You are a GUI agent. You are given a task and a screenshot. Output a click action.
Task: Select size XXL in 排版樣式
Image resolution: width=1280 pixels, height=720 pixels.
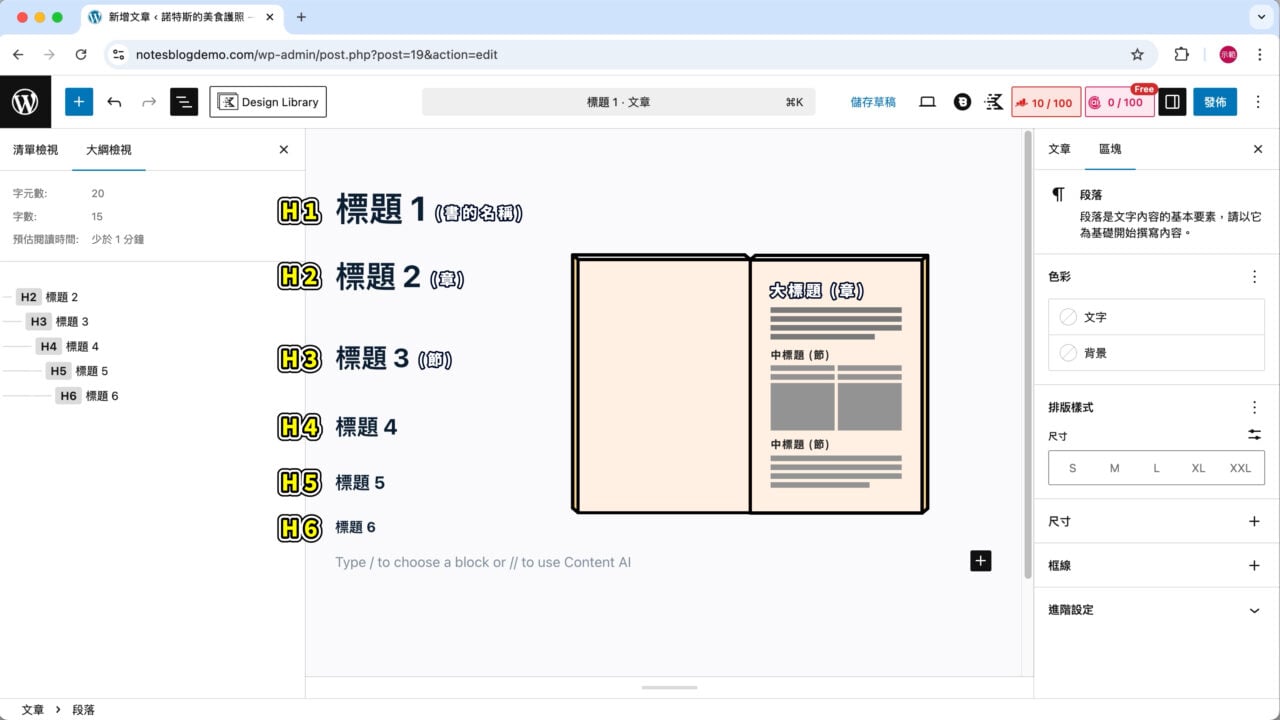(1240, 467)
